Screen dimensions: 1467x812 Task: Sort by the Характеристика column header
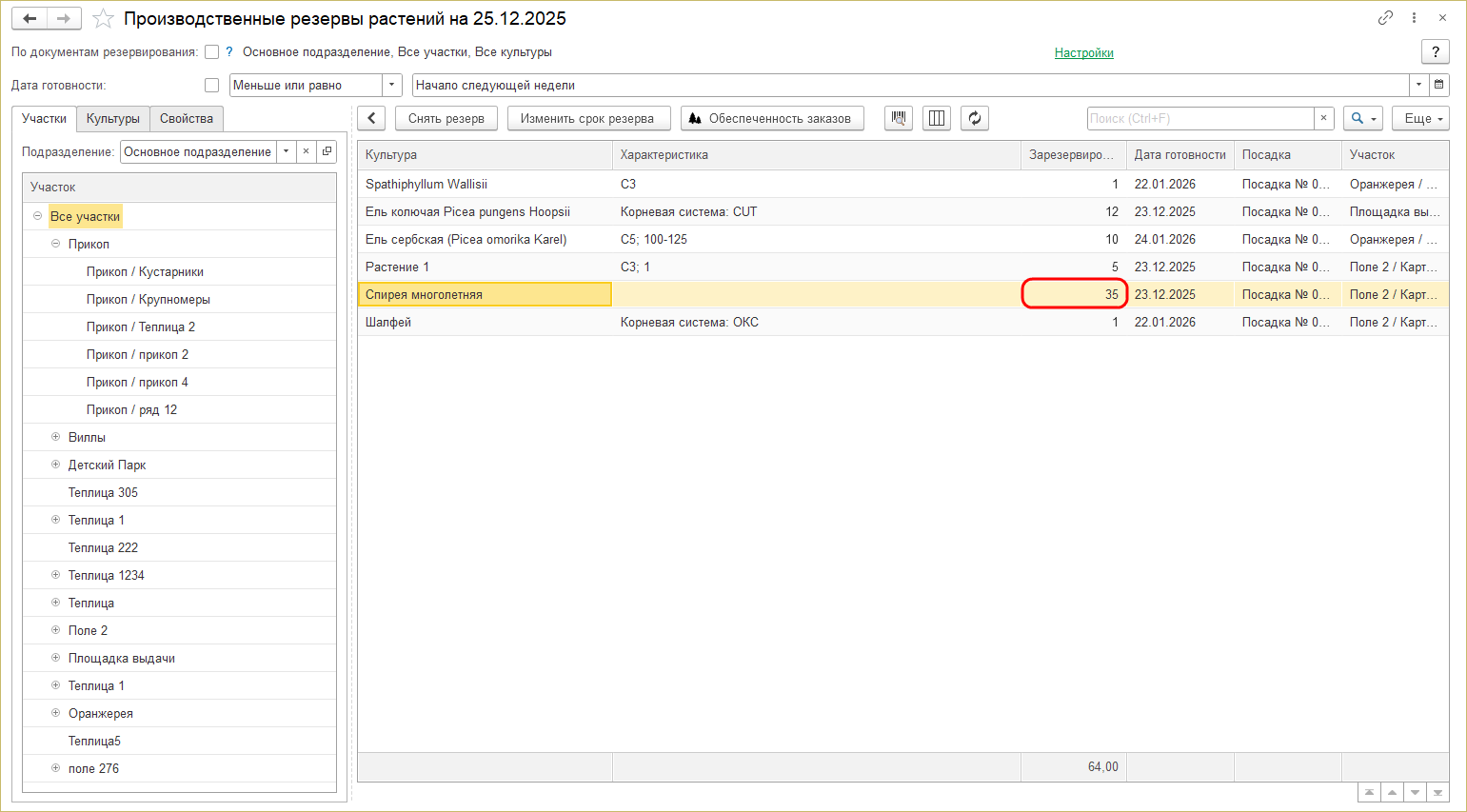(x=817, y=154)
